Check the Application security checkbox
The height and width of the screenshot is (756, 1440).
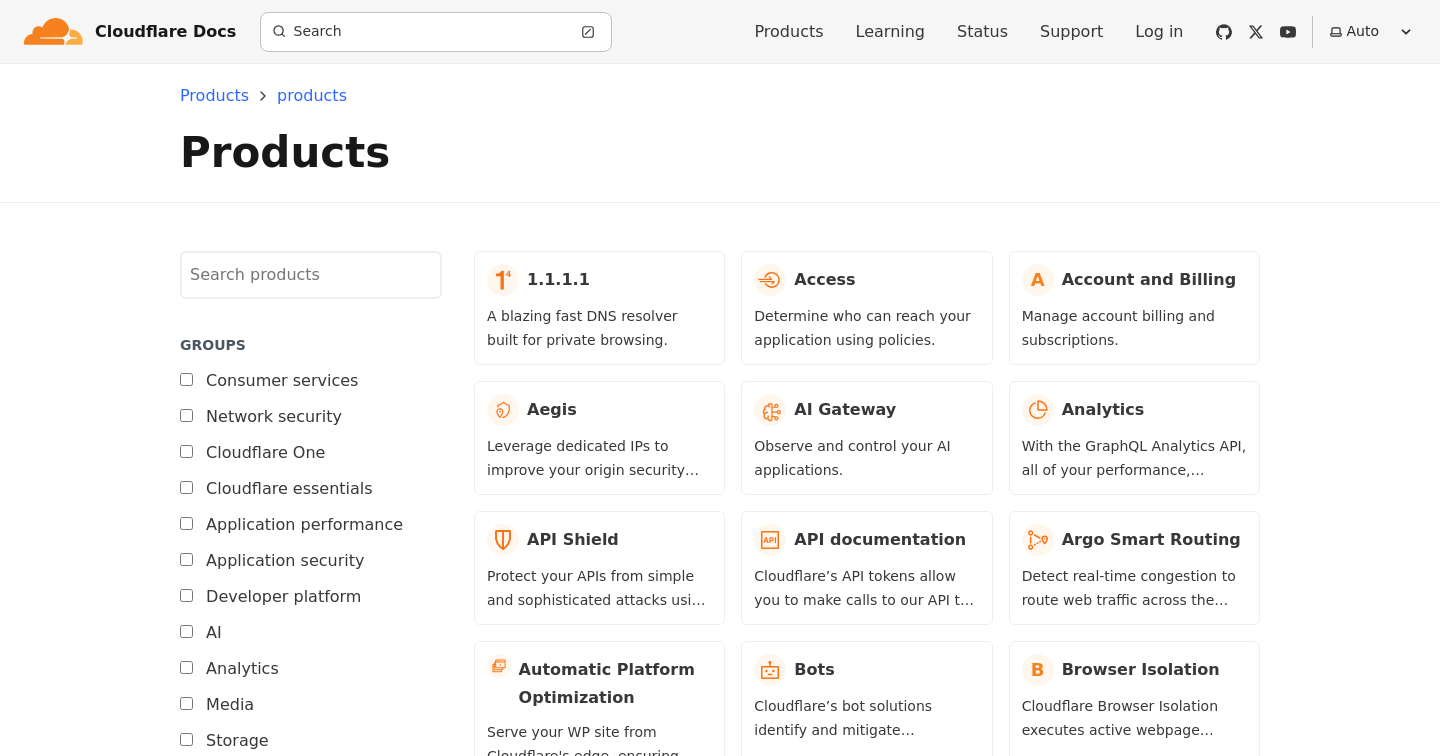tap(187, 560)
